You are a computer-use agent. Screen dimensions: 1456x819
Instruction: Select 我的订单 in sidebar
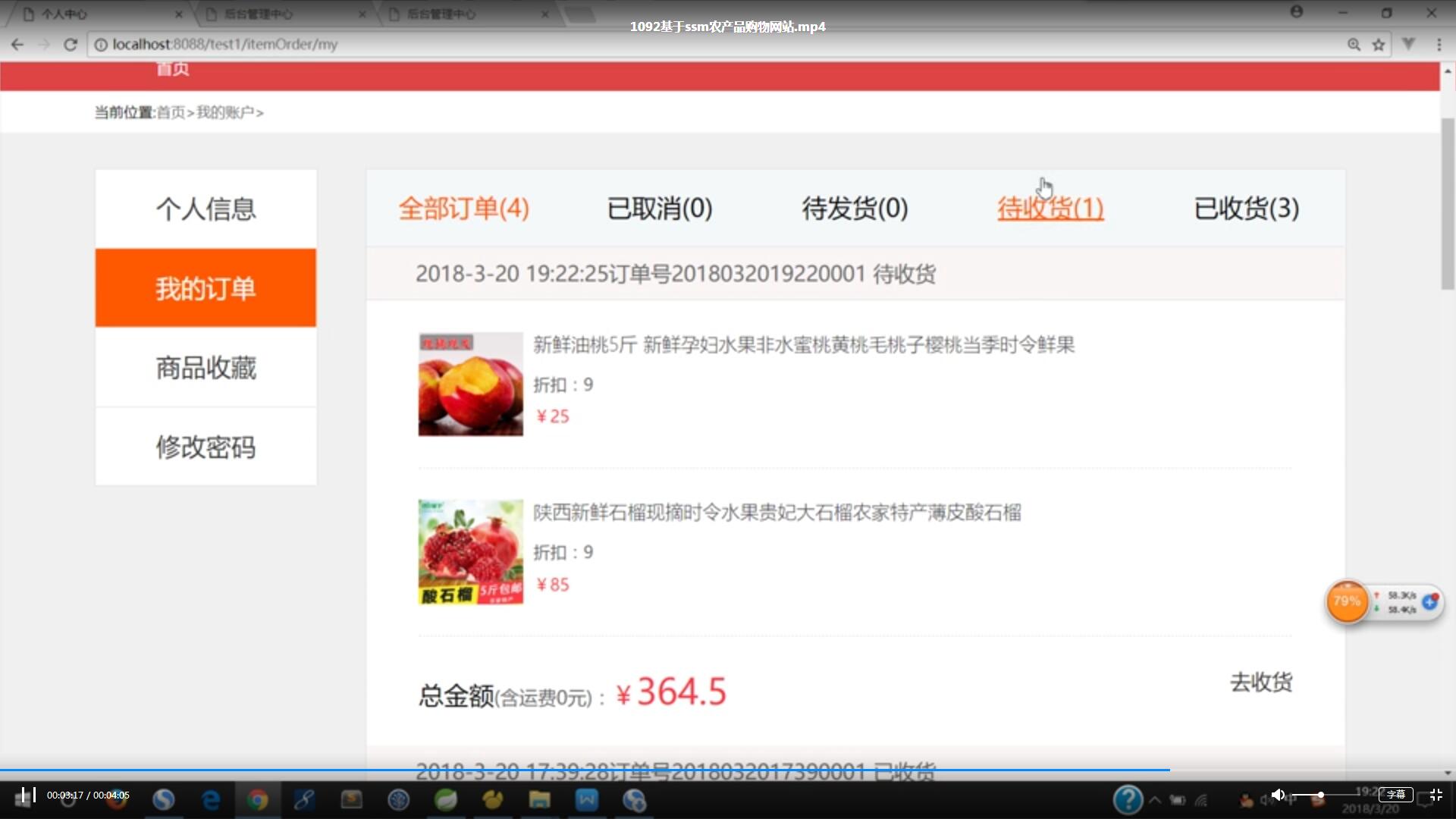coord(206,288)
